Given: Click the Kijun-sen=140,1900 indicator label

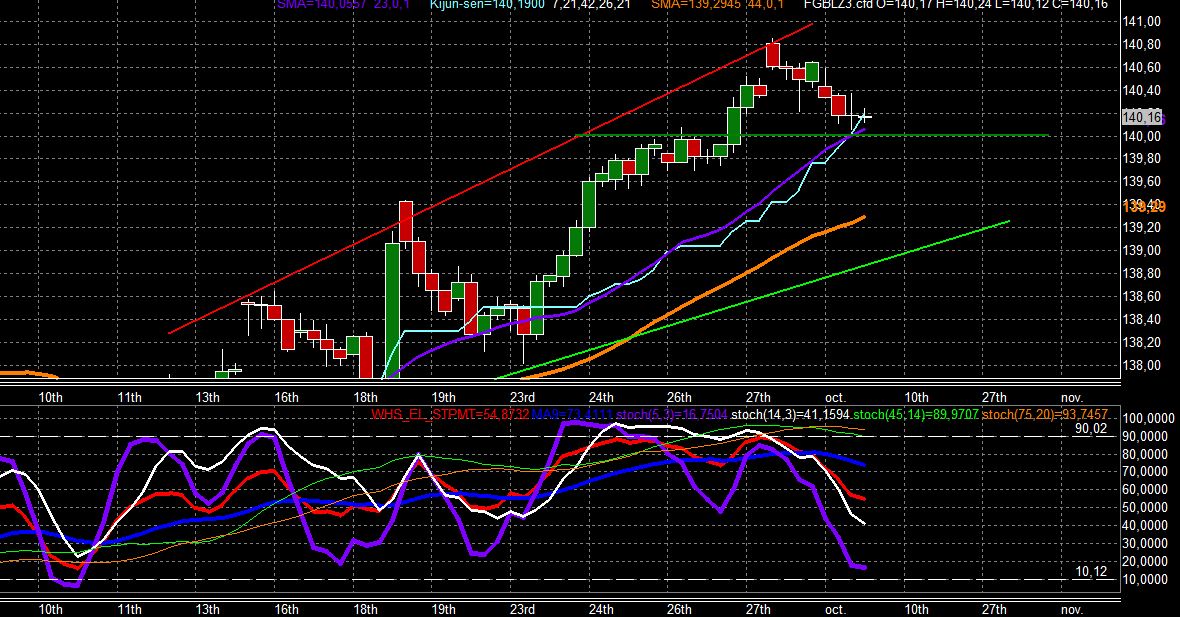Looking at the screenshot, I should coord(487,5).
